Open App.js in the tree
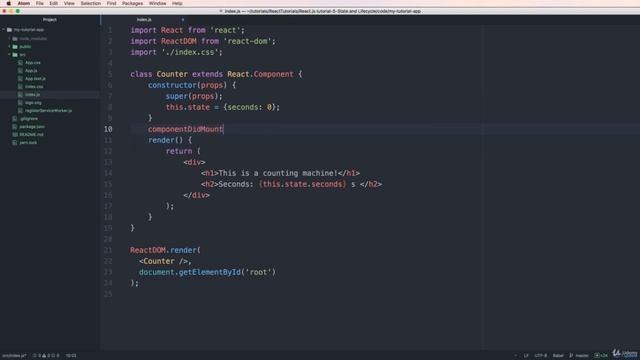 pyautogui.click(x=31, y=71)
